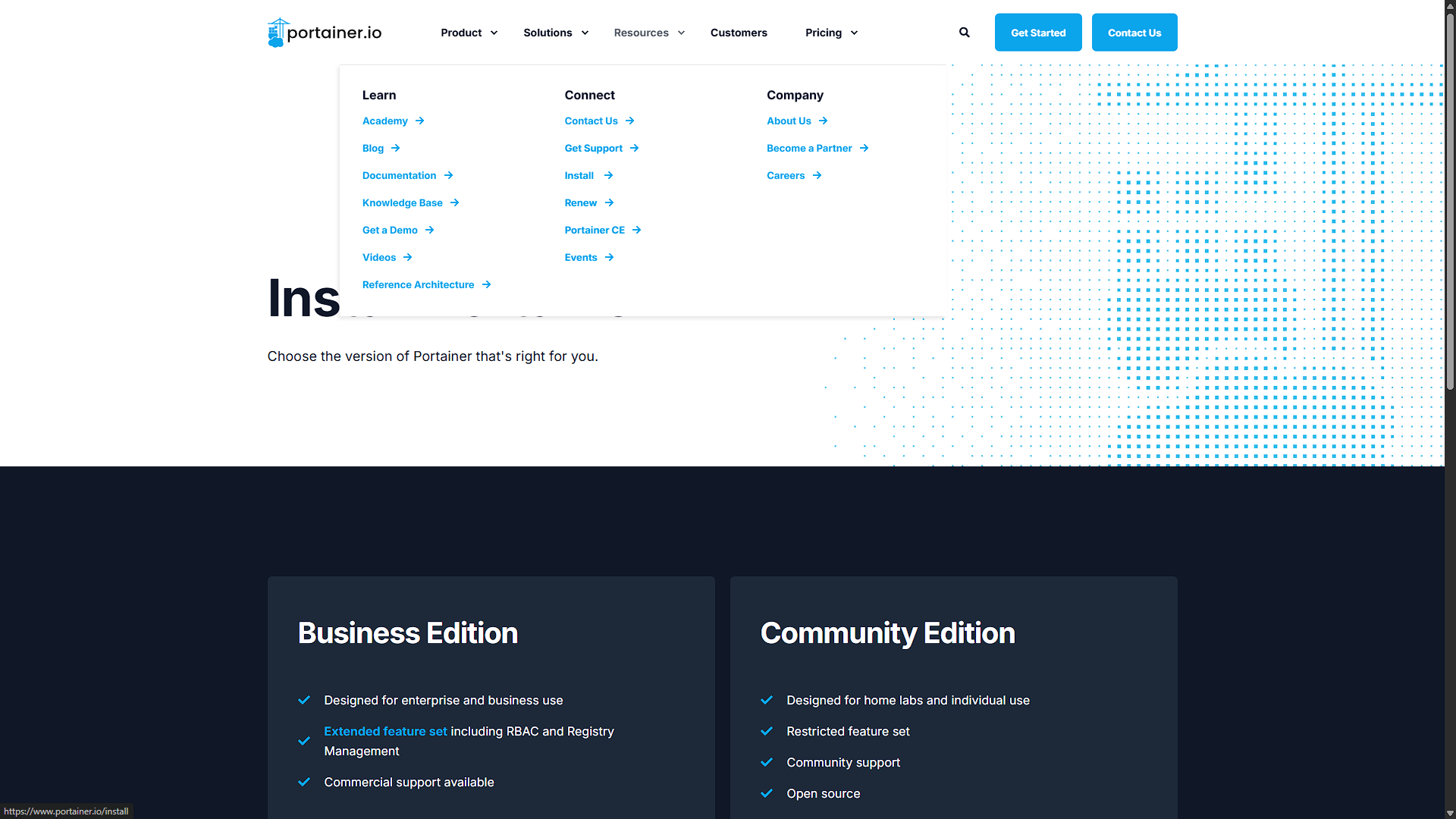Select the Pricing menu label
Image resolution: width=1456 pixels, height=819 pixels.
click(824, 33)
